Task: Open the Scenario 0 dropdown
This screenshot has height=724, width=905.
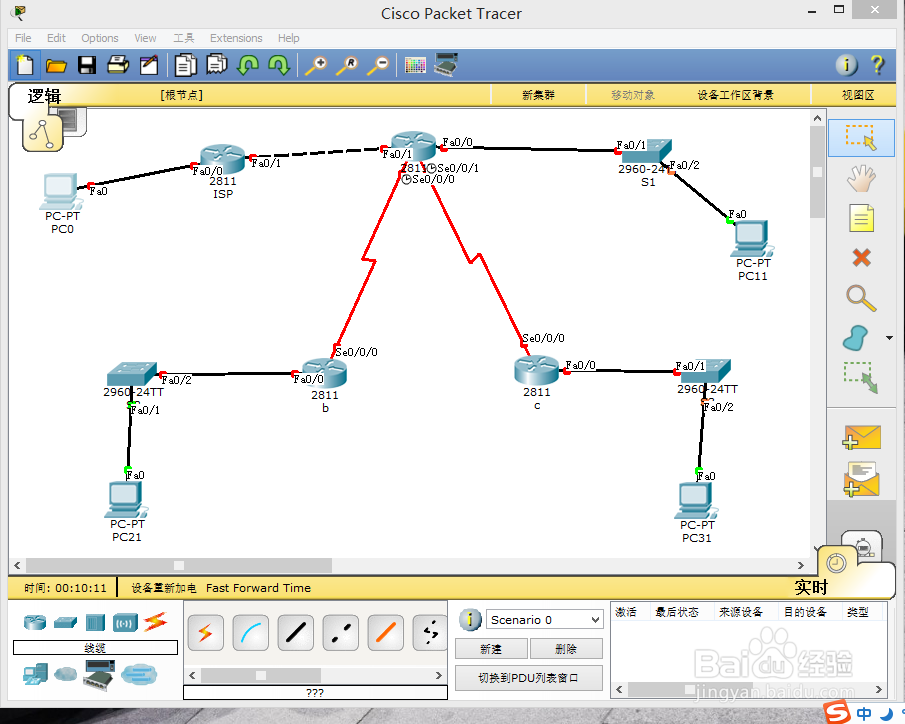Action: tap(544, 619)
